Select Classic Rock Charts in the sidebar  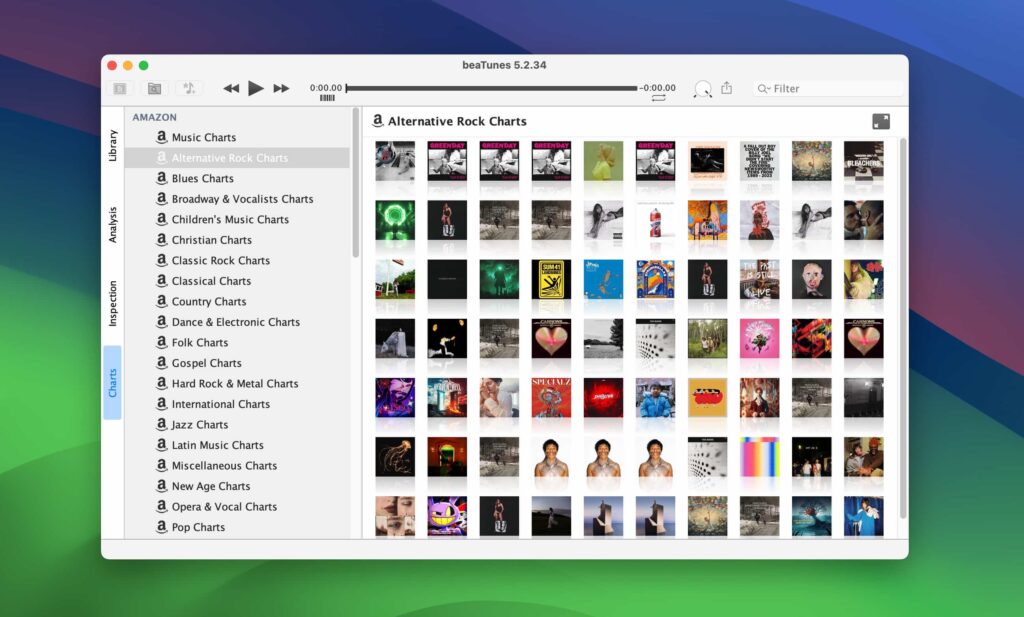click(222, 260)
